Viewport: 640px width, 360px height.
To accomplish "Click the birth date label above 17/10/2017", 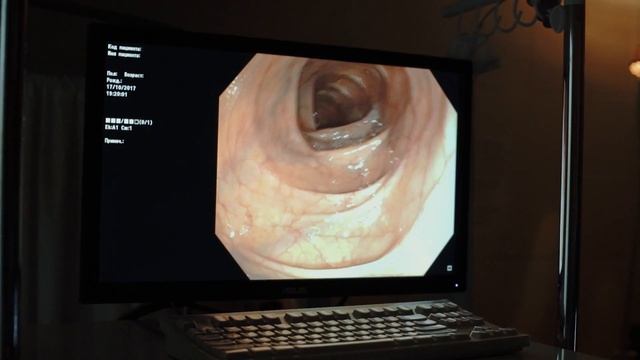I will tap(114, 81).
